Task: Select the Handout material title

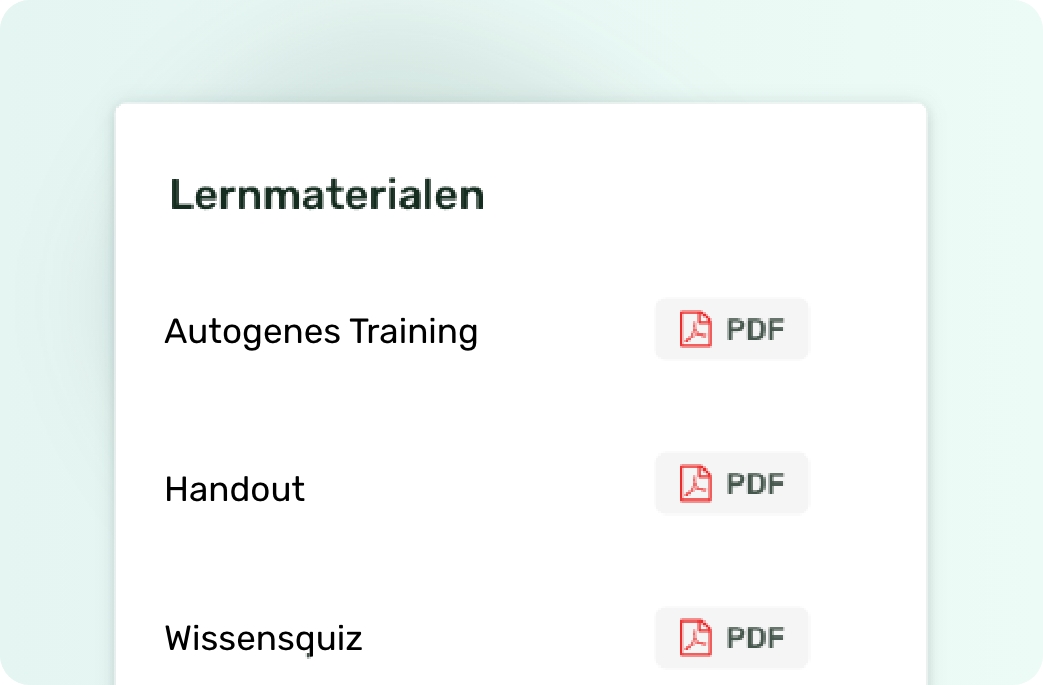Action: (235, 489)
